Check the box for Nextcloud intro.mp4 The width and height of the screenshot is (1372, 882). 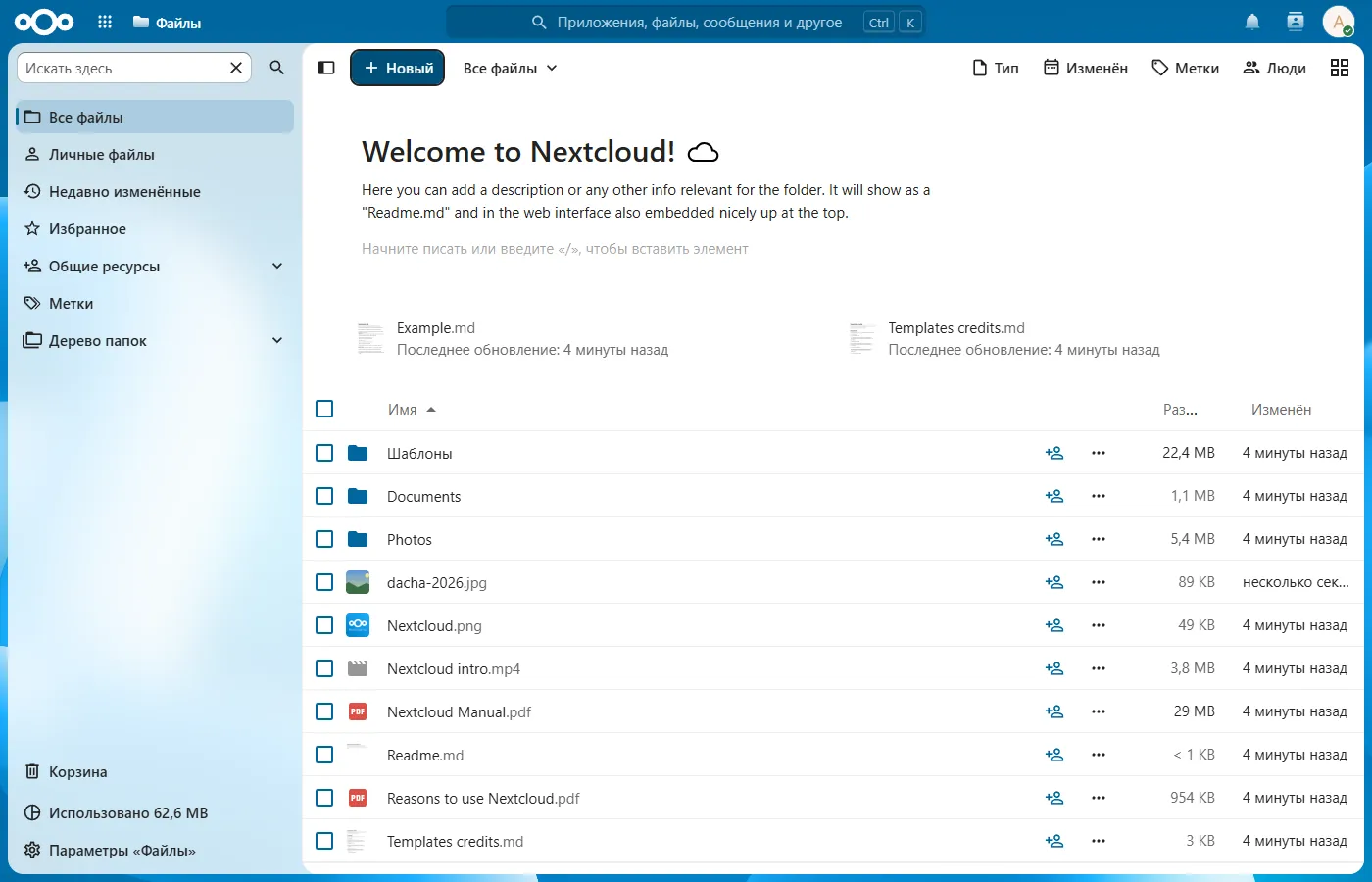click(324, 668)
